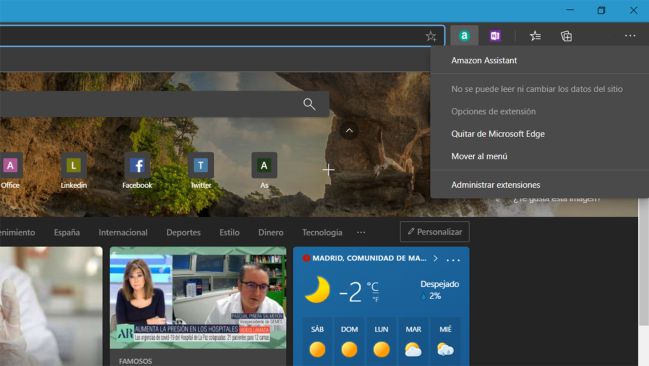Image resolution: width=649 pixels, height=366 pixels.
Task: Minimize the browser window
Action: click(x=570, y=10)
